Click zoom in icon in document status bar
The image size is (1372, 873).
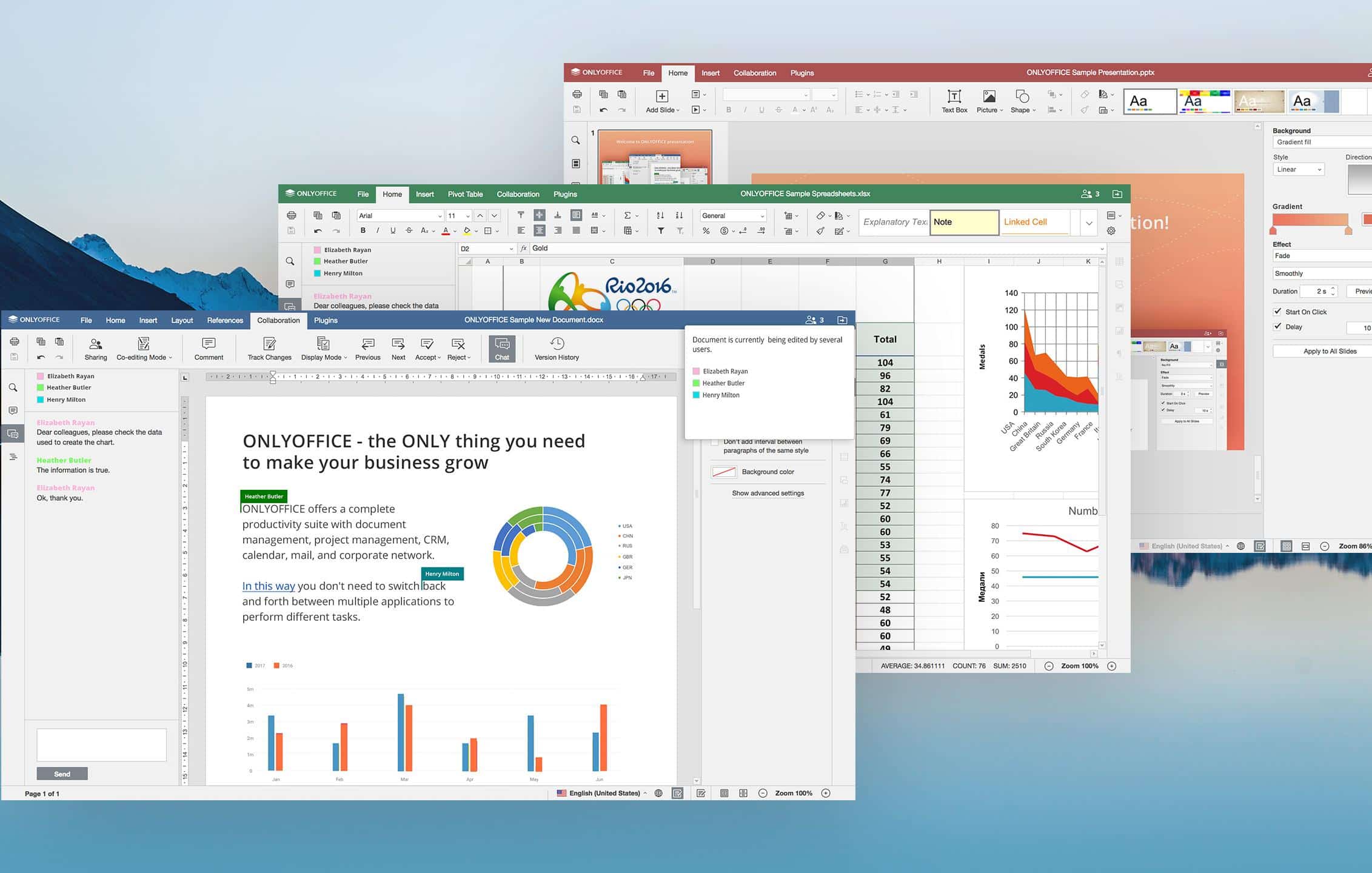coord(826,793)
